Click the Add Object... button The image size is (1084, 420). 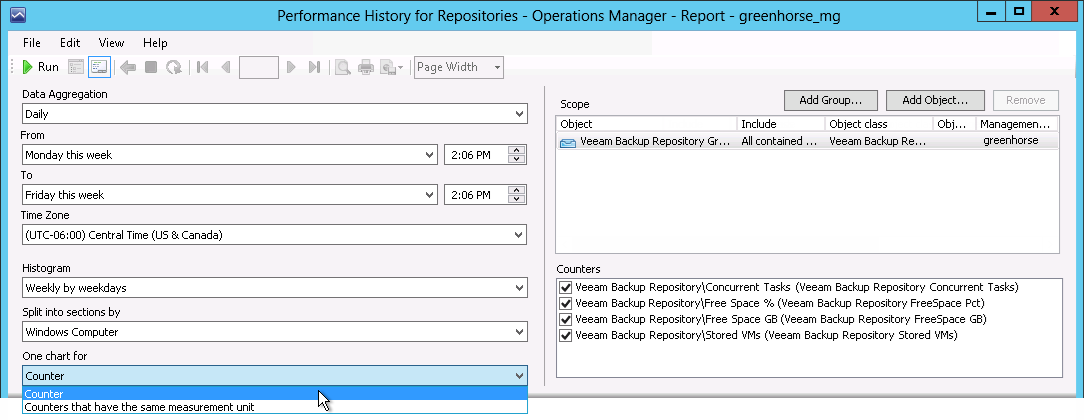[935, 100]
